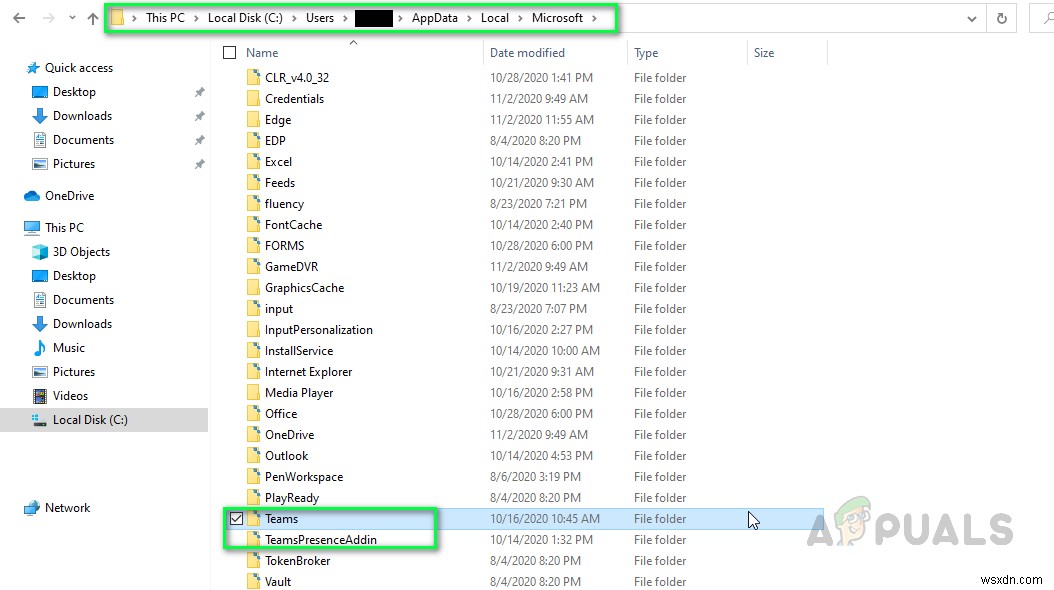Screen dimensions: 1054x590
Task: Select the TeamsPresenceAddin folder icon
Action: coord(253,540)
